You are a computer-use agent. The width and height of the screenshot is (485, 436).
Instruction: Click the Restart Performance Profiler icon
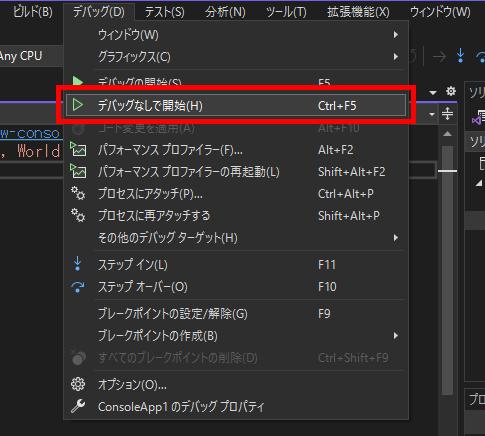pos(78,172)
